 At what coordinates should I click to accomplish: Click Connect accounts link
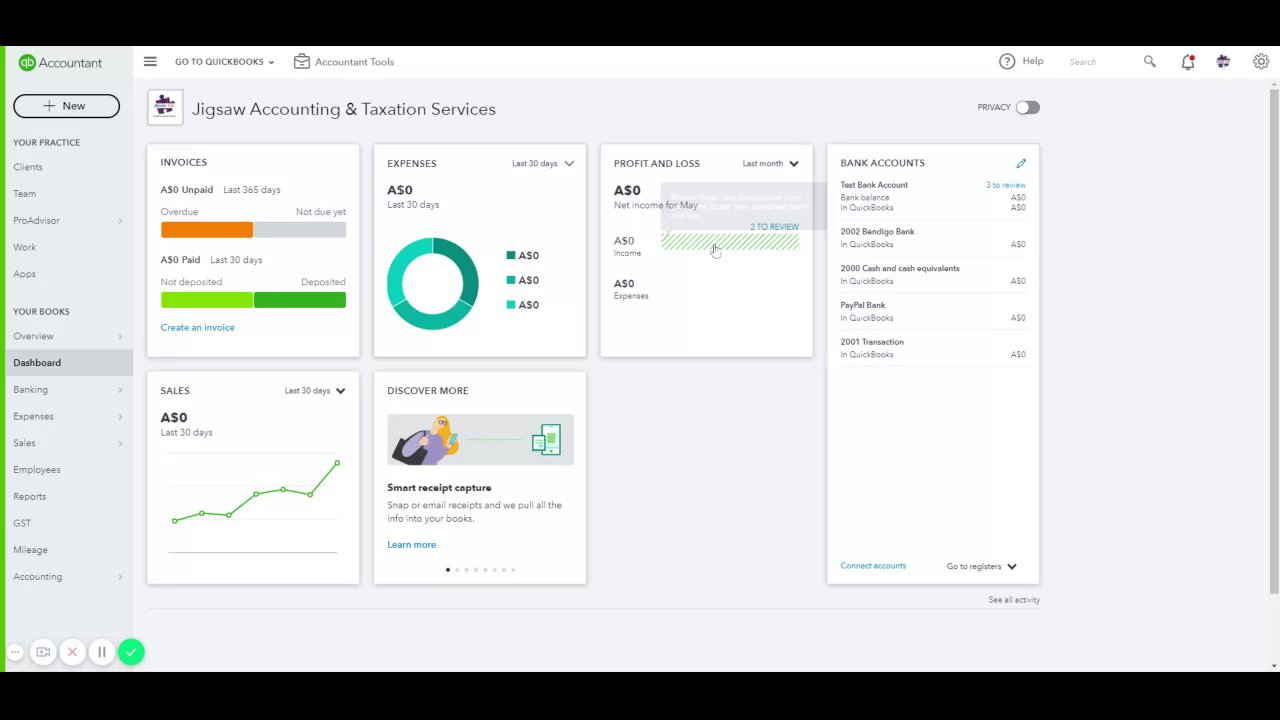(x=873, y=566)
